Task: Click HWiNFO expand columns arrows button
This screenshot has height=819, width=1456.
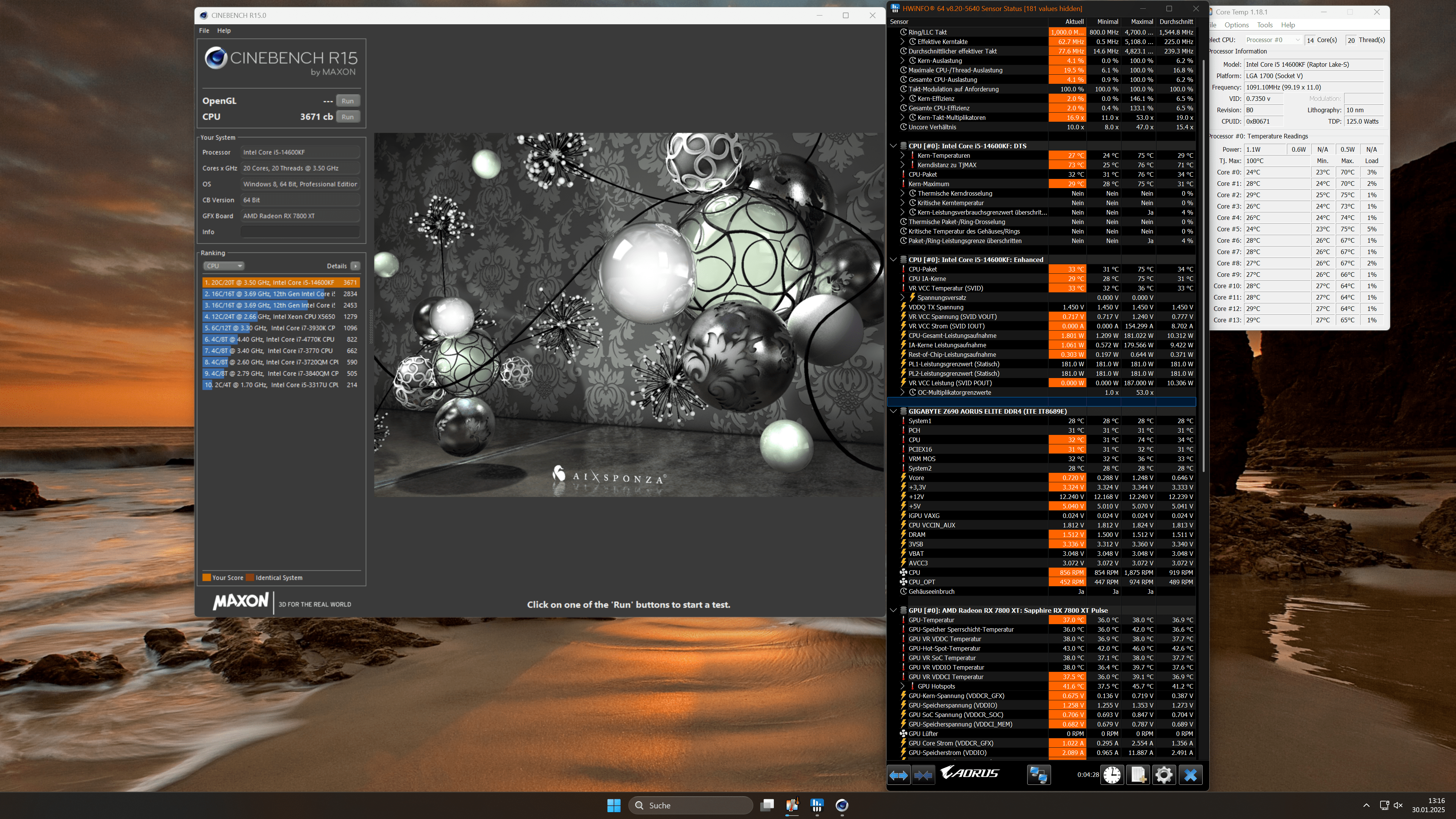Action: (899, 775)
